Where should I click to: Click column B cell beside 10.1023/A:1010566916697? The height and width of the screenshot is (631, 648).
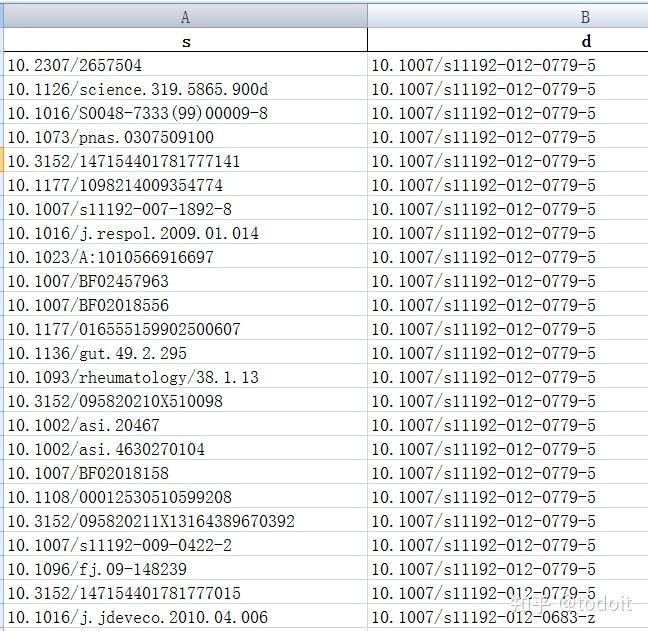click(x=508, y=256)
